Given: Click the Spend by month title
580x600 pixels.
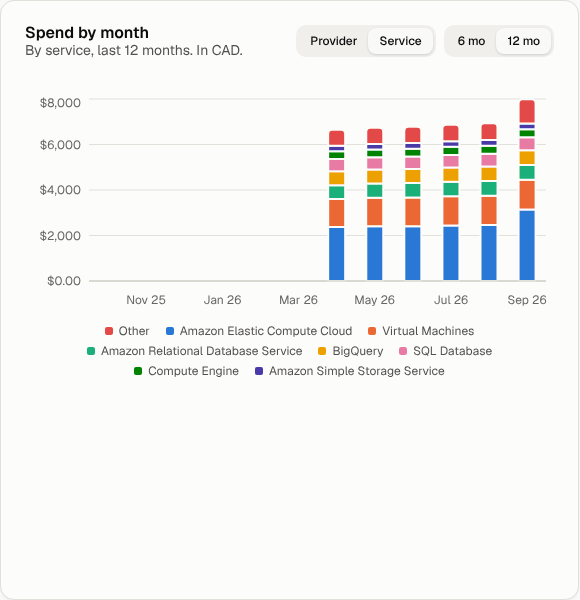Looking at the screenshot, I should coord(87,33).
